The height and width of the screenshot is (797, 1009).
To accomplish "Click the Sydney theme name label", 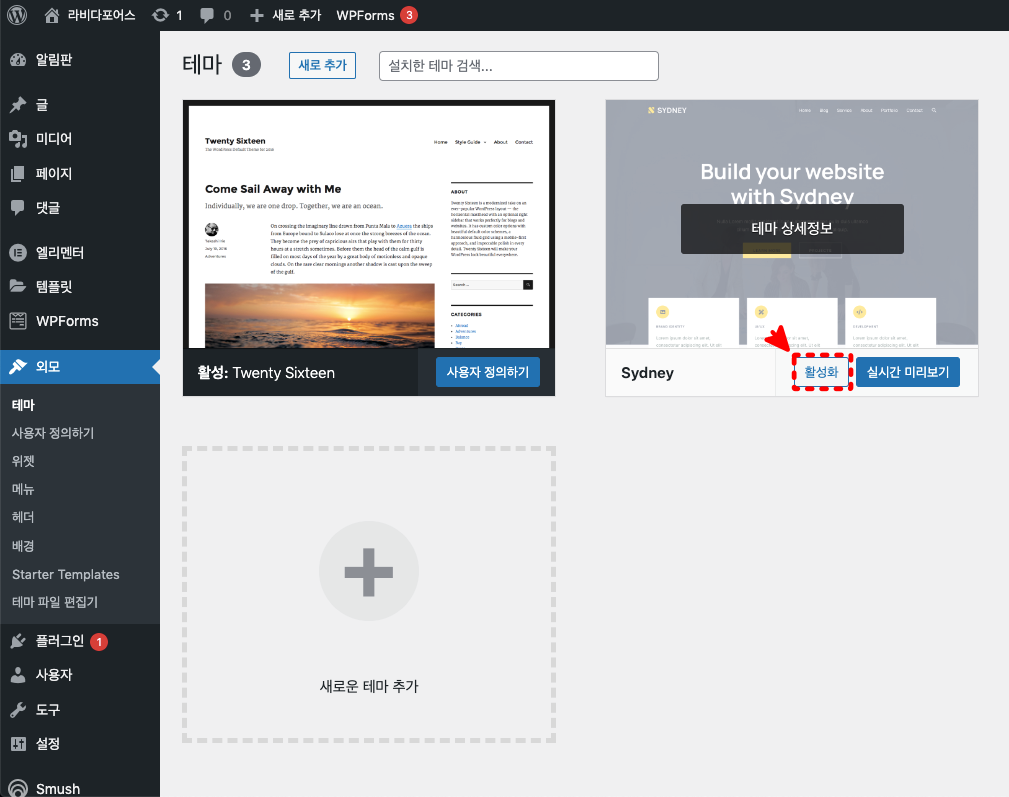I will click(x=647, y=373).
